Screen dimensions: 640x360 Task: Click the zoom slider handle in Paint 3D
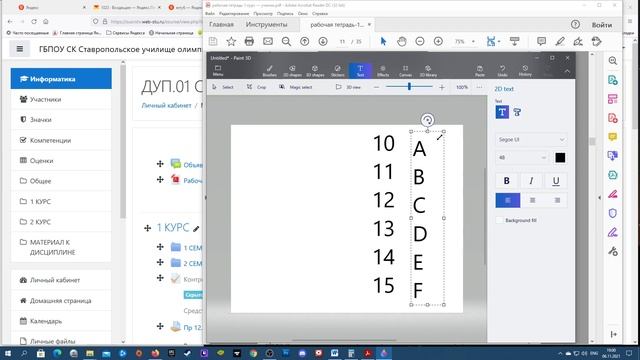point(409,87)
